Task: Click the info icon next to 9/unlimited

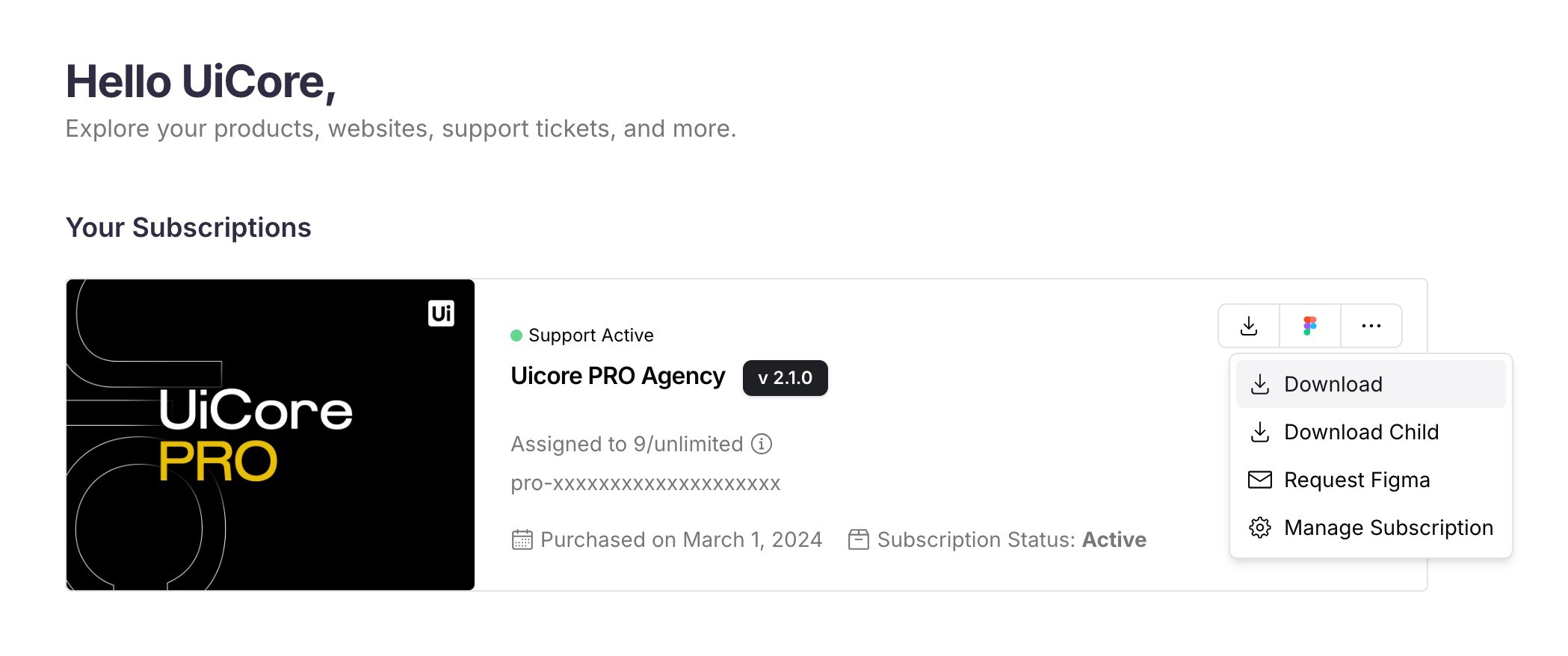Action: click(x=762, y=444)
